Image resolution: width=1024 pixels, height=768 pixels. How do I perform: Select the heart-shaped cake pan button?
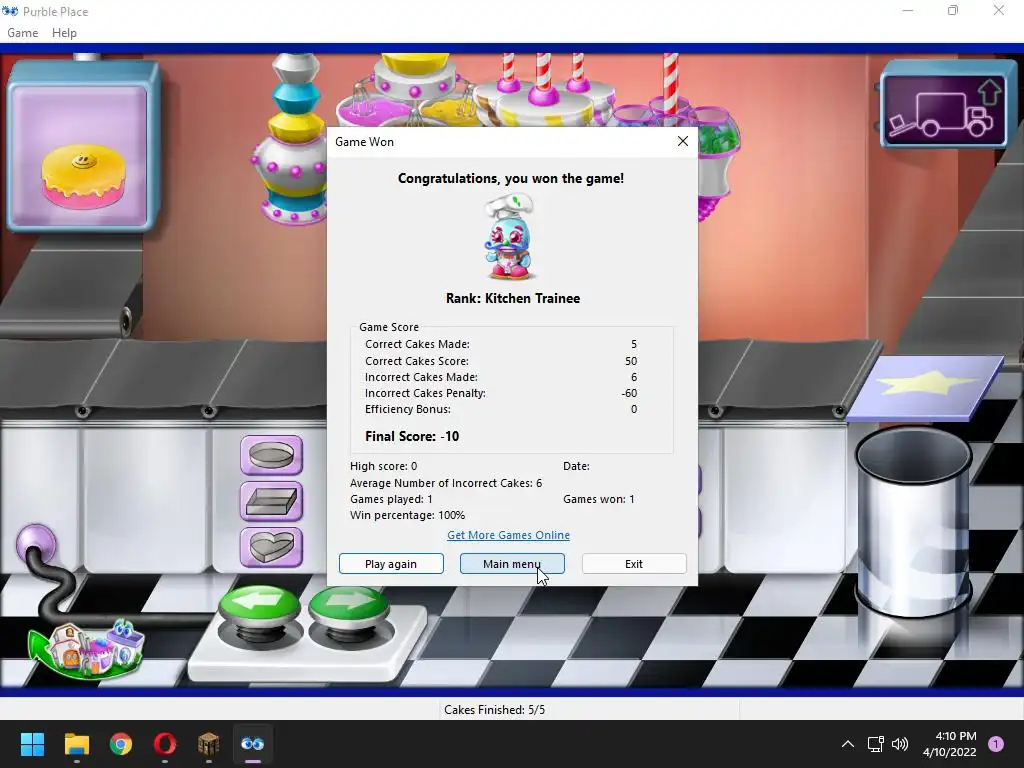(272, 547)
